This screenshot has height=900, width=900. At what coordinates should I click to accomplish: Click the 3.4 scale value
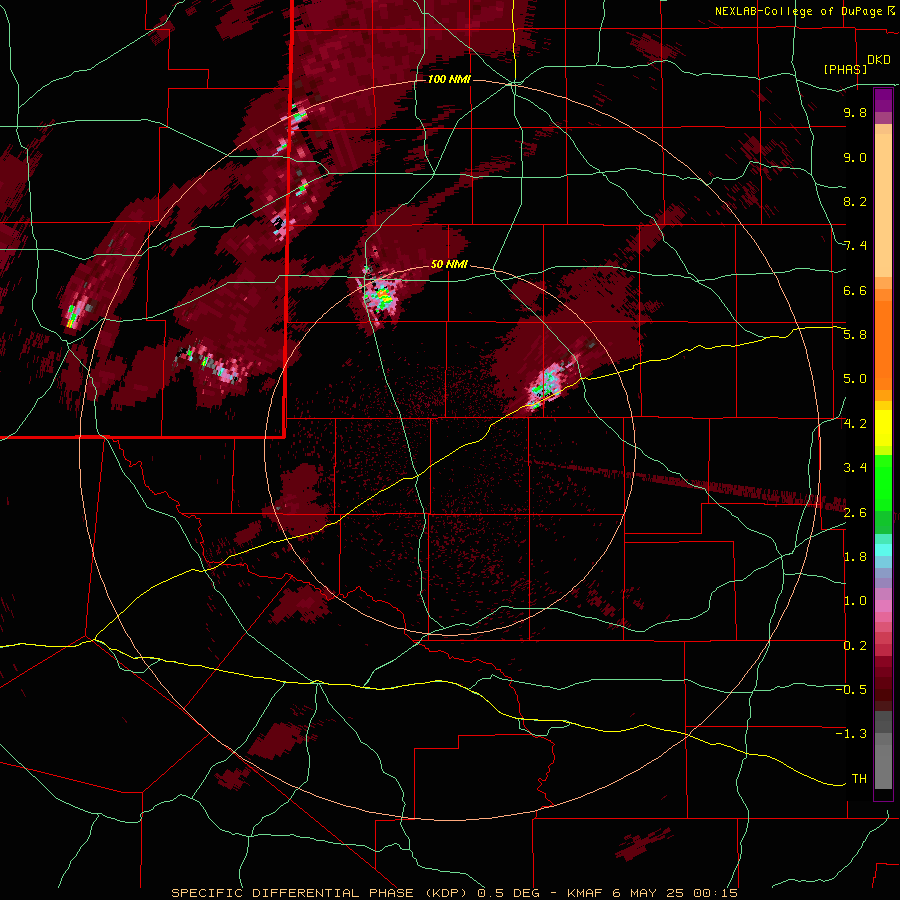[x=855, y=468]
